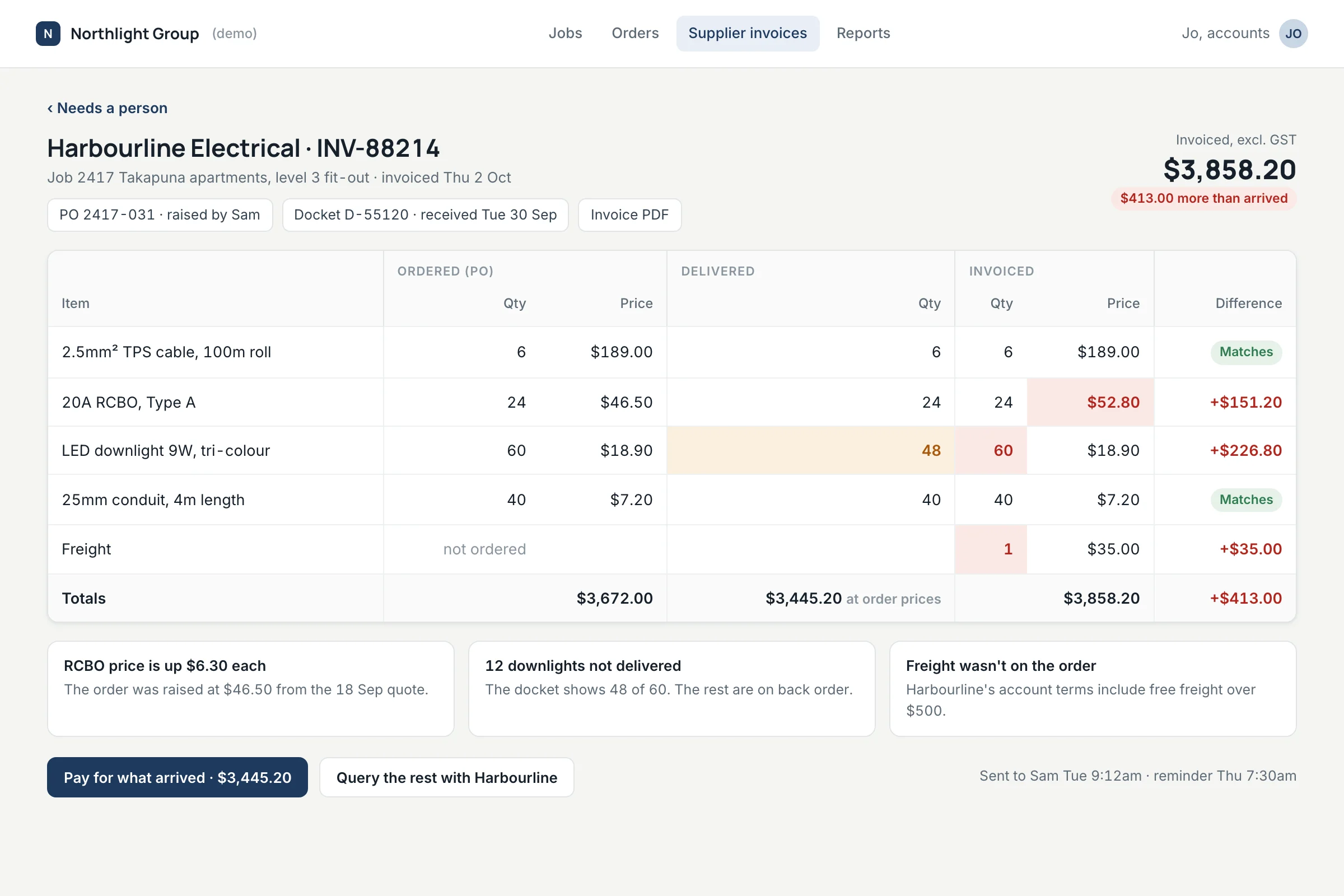Select the LED downlight 9W, tri-colour item
Screen dimensions: 1344x896
click(166, 450)
